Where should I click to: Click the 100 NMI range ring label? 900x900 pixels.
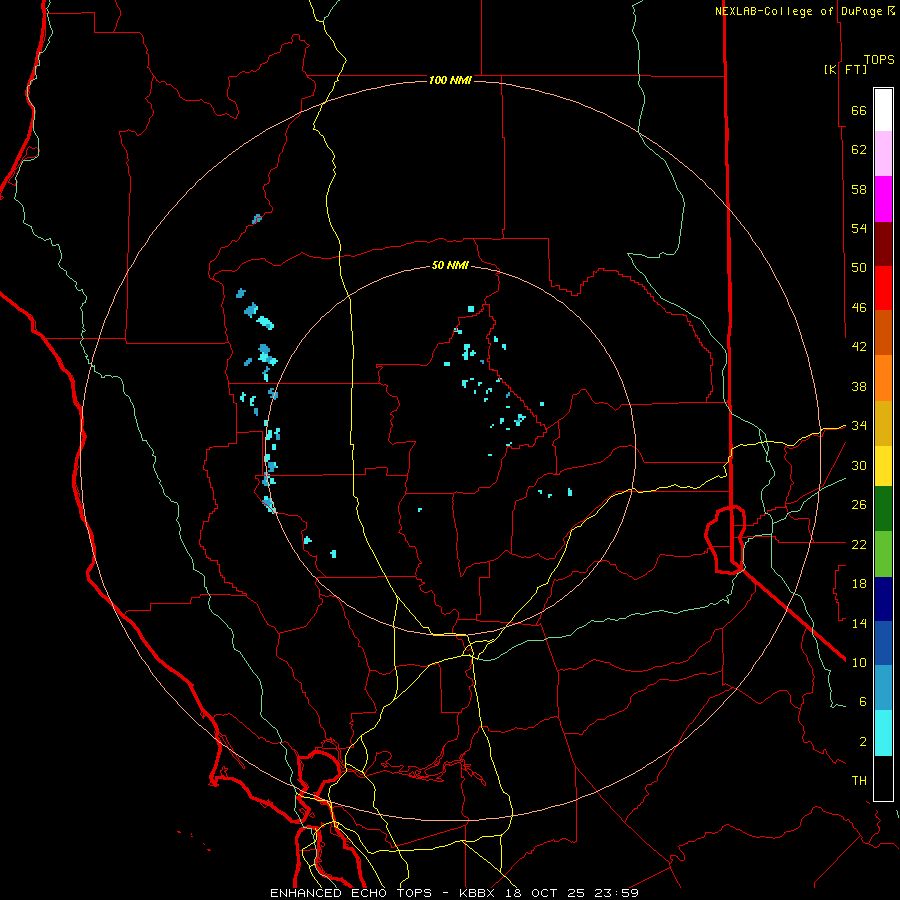click(450, 80)
